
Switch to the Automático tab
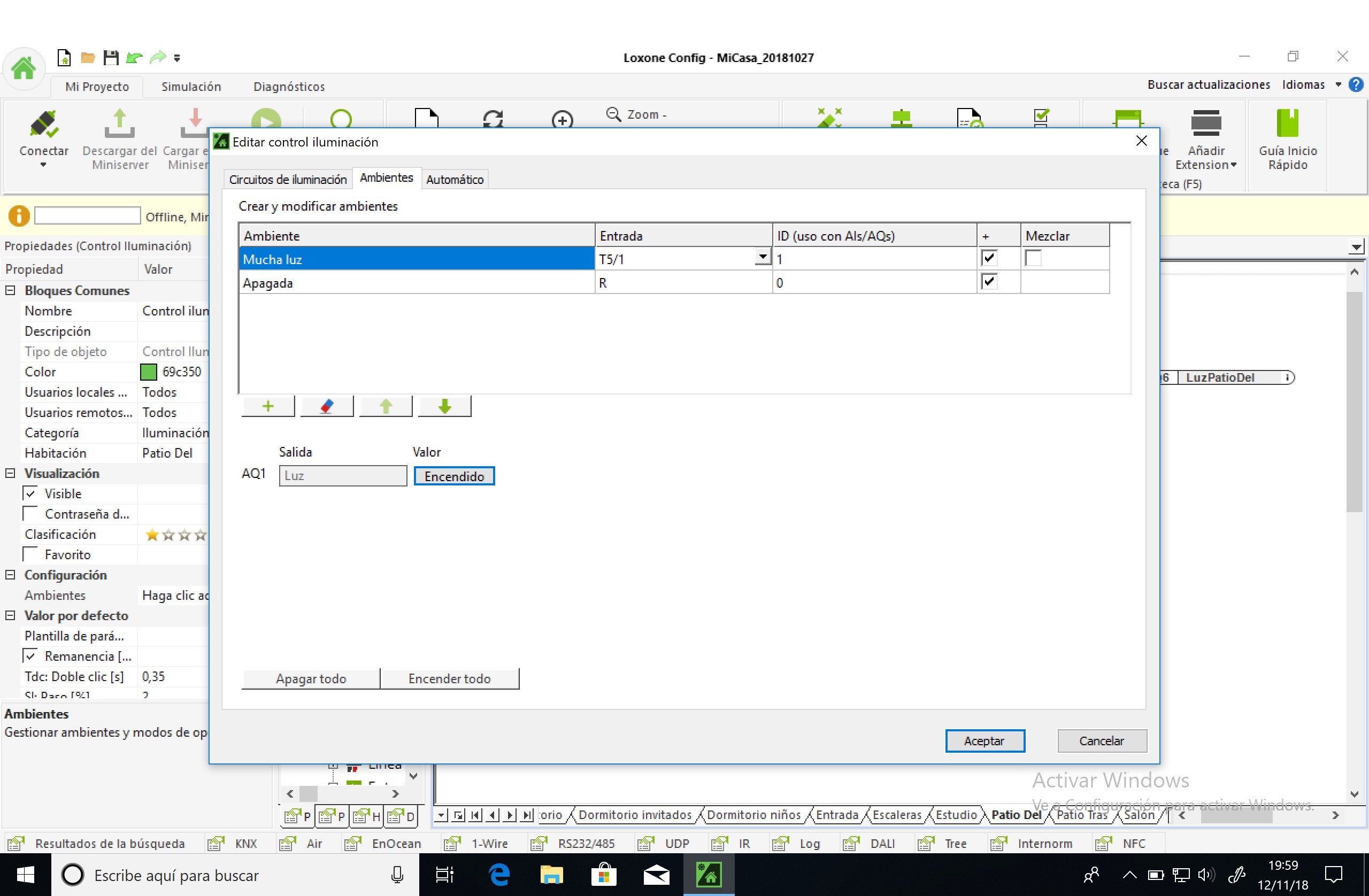[455, 180]
